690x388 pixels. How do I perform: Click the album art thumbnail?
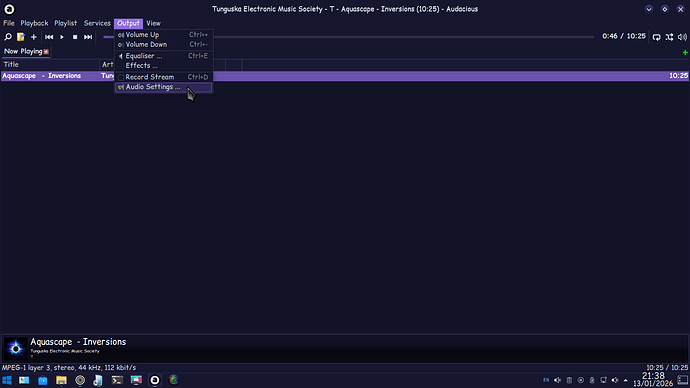(x=15, y=348)
